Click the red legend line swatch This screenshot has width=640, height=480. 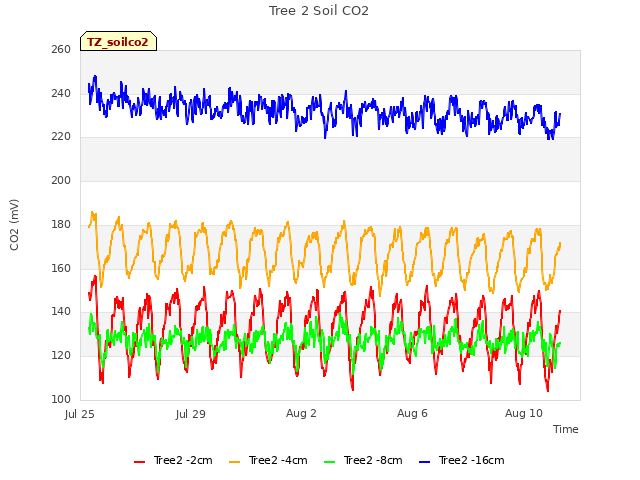140,462
